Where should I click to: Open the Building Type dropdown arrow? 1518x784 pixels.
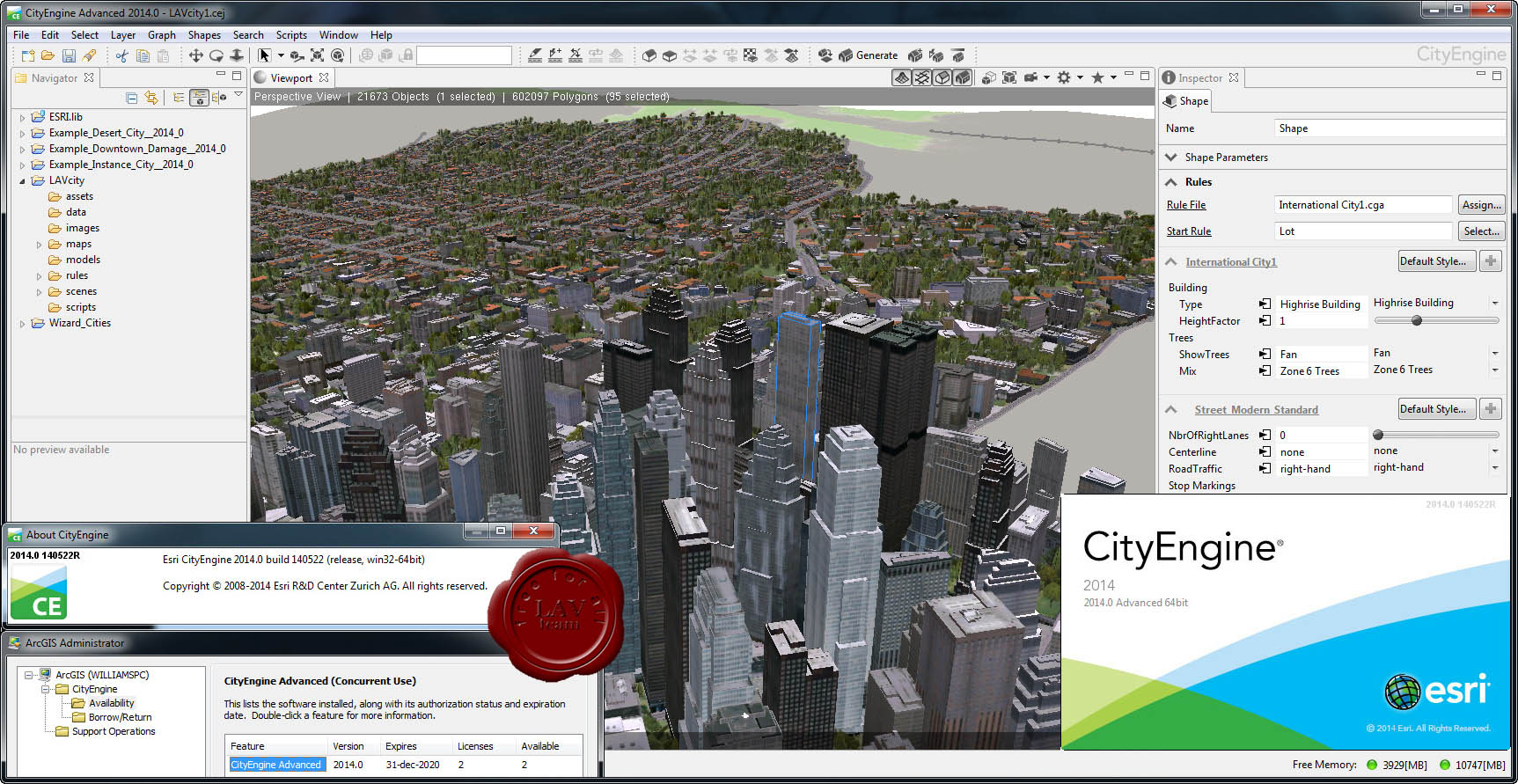coord(1494,303)
